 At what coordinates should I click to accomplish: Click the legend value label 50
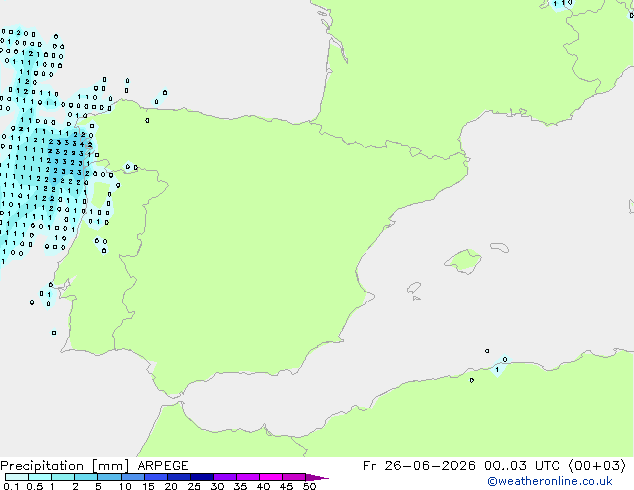(309, 486)
